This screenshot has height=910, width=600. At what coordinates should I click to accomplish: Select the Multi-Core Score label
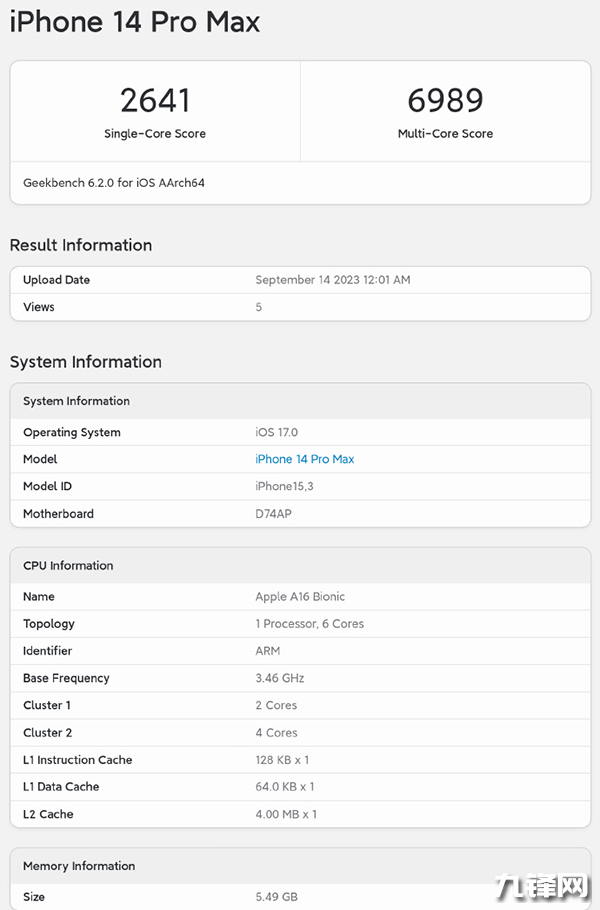point(445,134)
